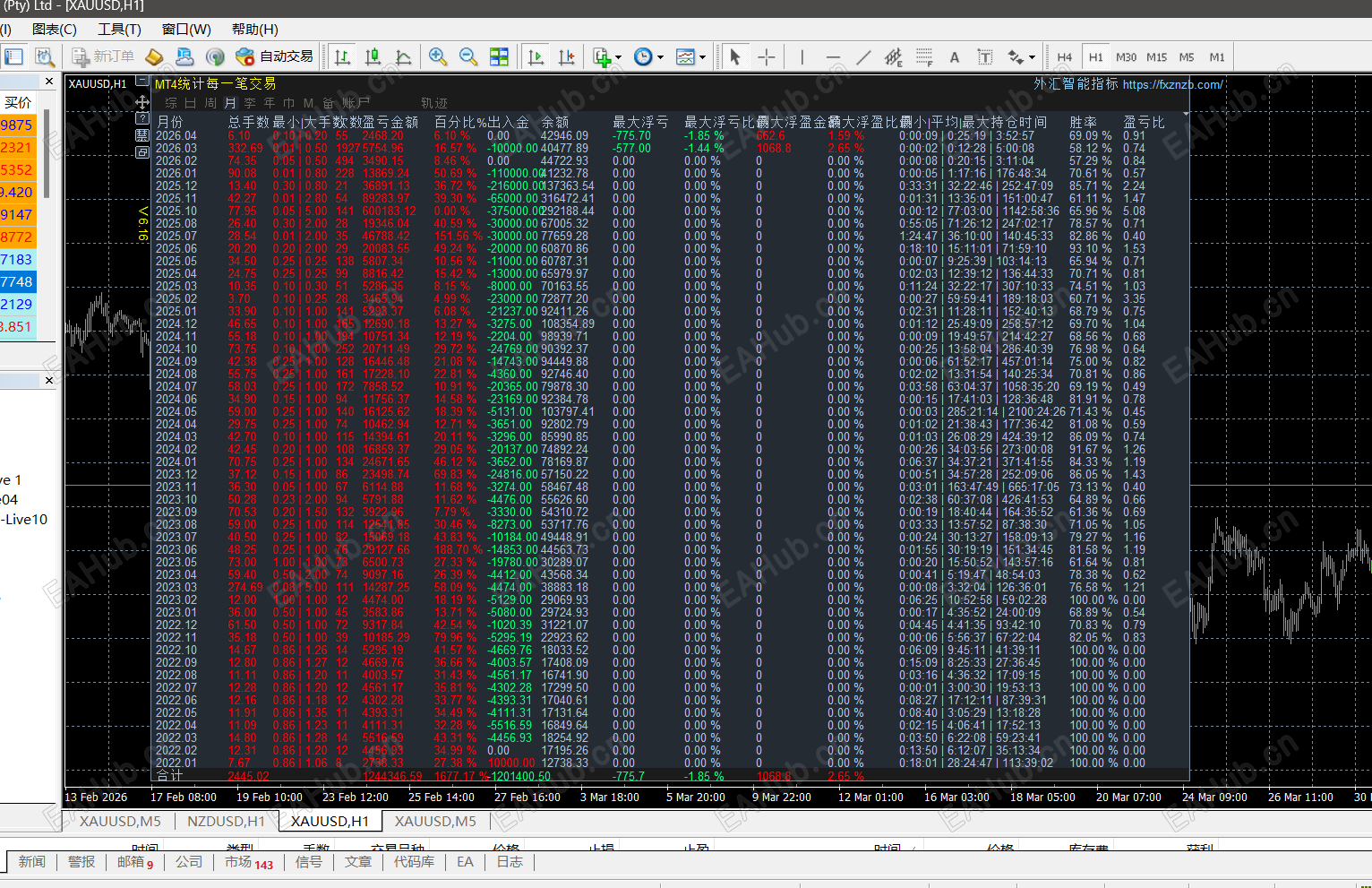Switch chart to bar chart style
Viewport: 1372px width, 888px height.
click(x=342, y=56)
